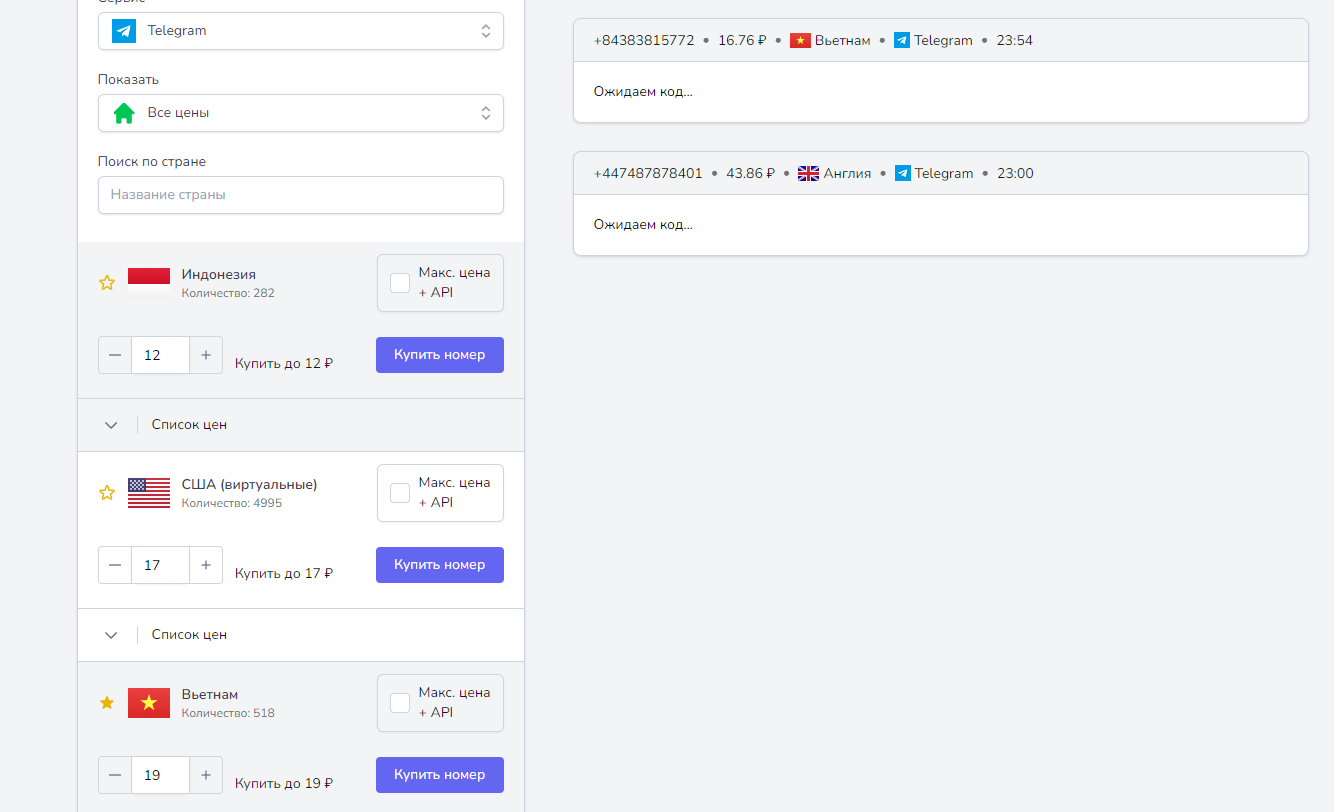The width and height of the screenshot is (1334, 812).
Task: Click the Показать label
Action: (128, 80)
